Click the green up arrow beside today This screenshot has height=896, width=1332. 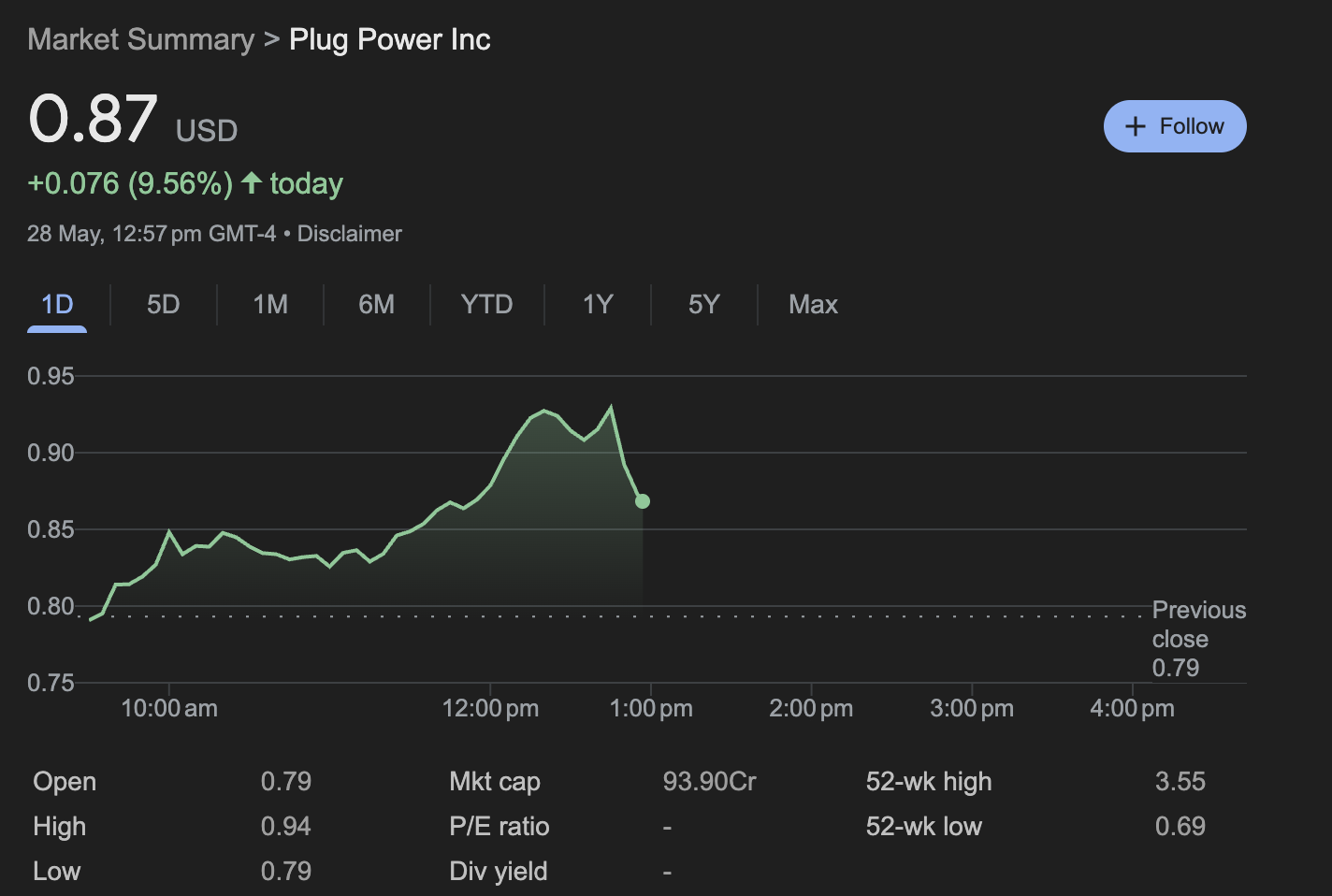[251, 182]
